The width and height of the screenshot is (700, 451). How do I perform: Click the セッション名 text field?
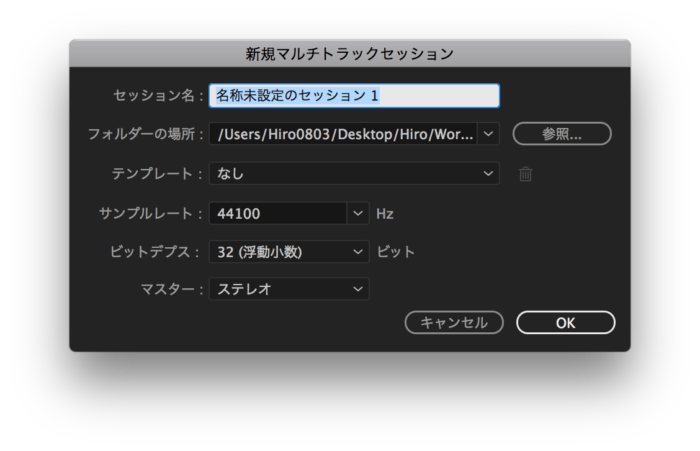click(x=354, y=96)
